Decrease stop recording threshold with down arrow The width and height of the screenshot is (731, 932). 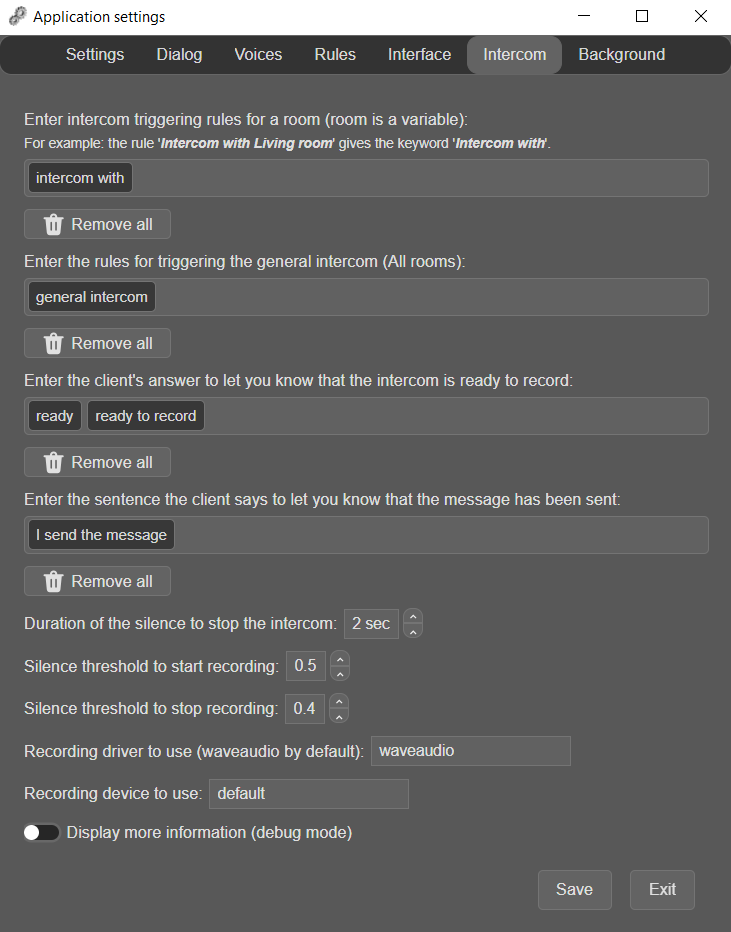[x=339, y=716]
